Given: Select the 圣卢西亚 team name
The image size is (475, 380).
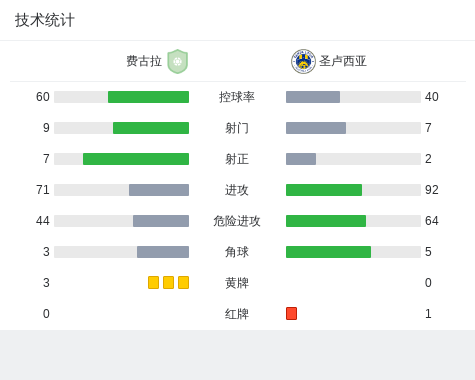Looking at the screenshot, I should [343, 61].
